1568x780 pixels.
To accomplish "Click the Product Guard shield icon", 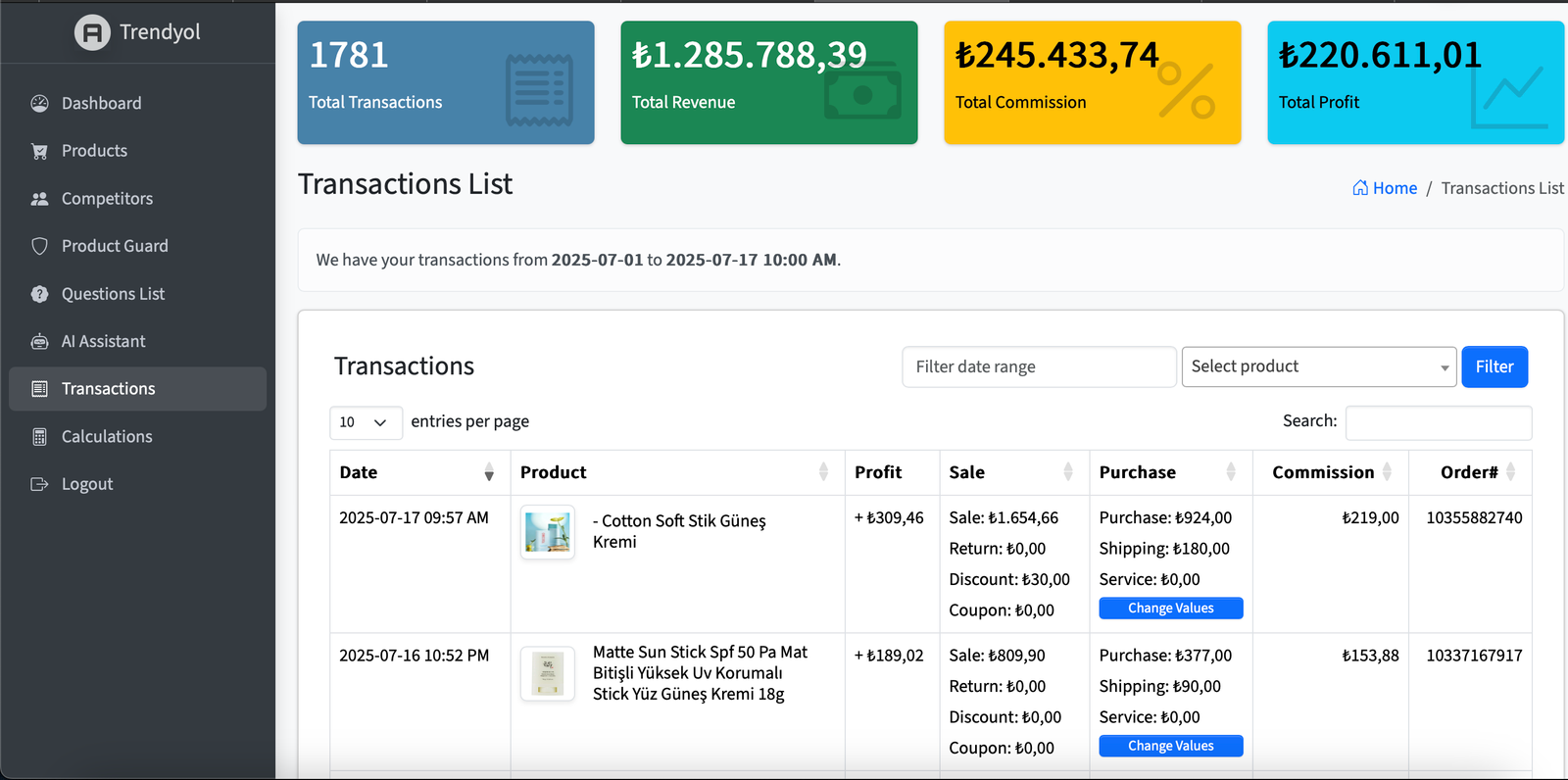I will pyautogui.click(x=39, y=246).
